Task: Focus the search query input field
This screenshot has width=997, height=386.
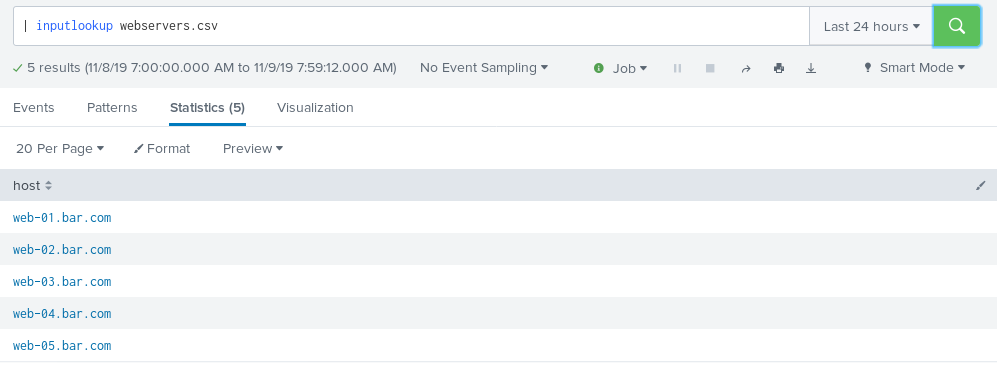Action: [x=411, y=26]
